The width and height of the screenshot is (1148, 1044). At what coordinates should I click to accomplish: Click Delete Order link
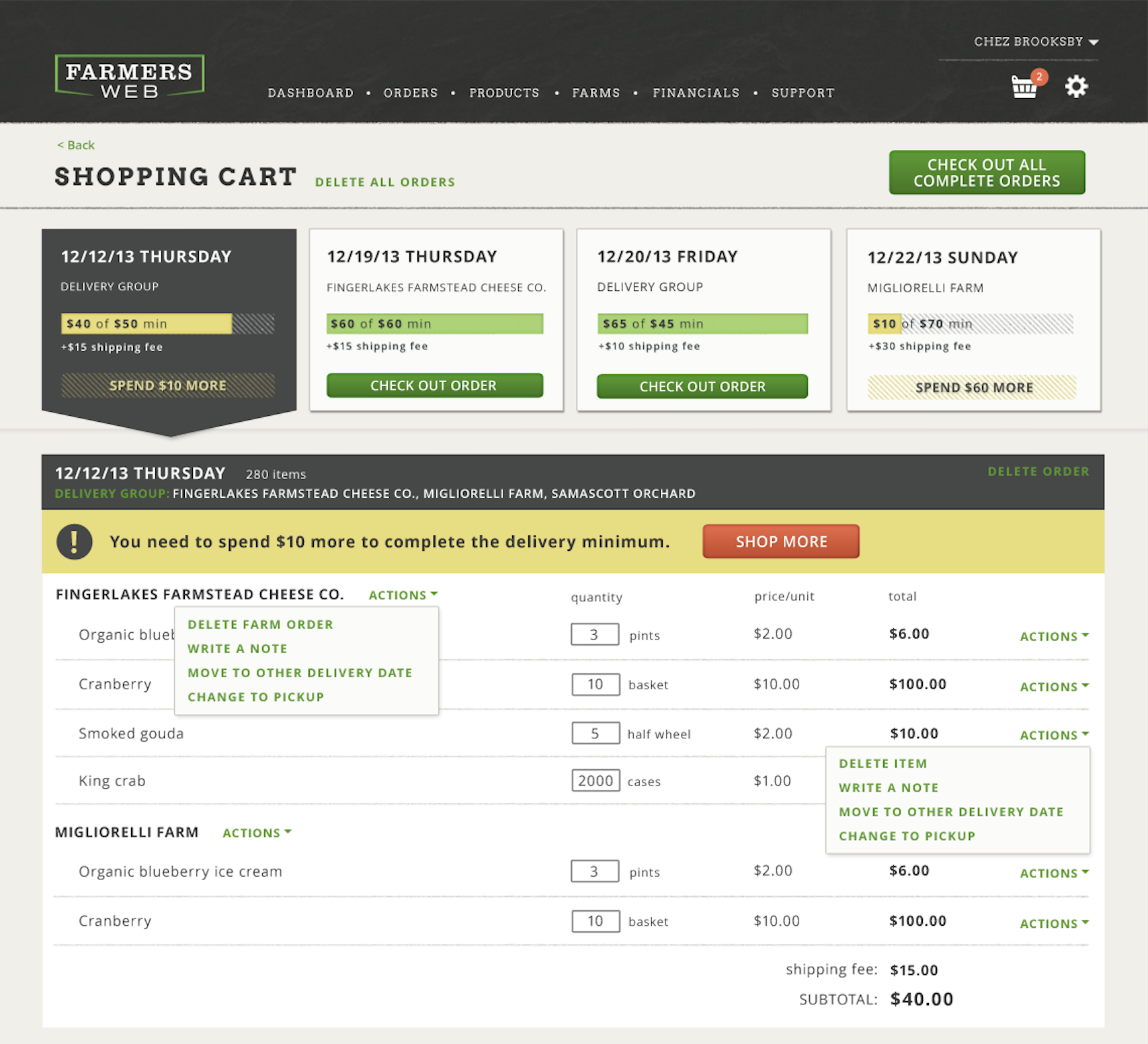pos(1038,472)
